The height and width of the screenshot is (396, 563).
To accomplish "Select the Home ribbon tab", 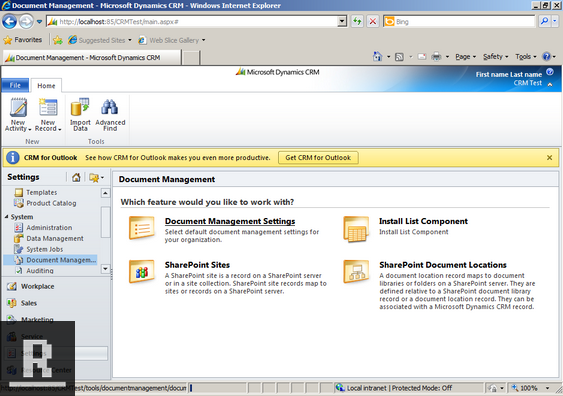I will (x=46, y=86).
